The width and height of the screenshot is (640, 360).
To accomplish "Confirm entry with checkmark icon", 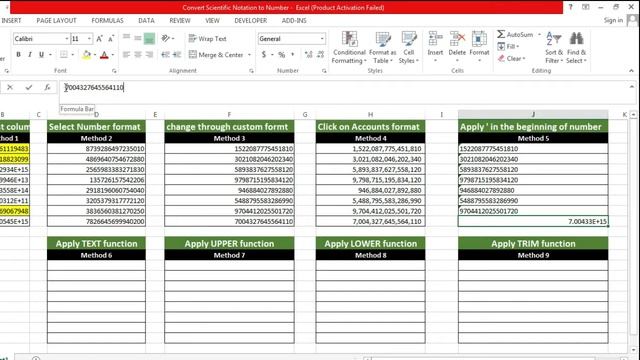I will pyautogui.click(x=29, y=87).
